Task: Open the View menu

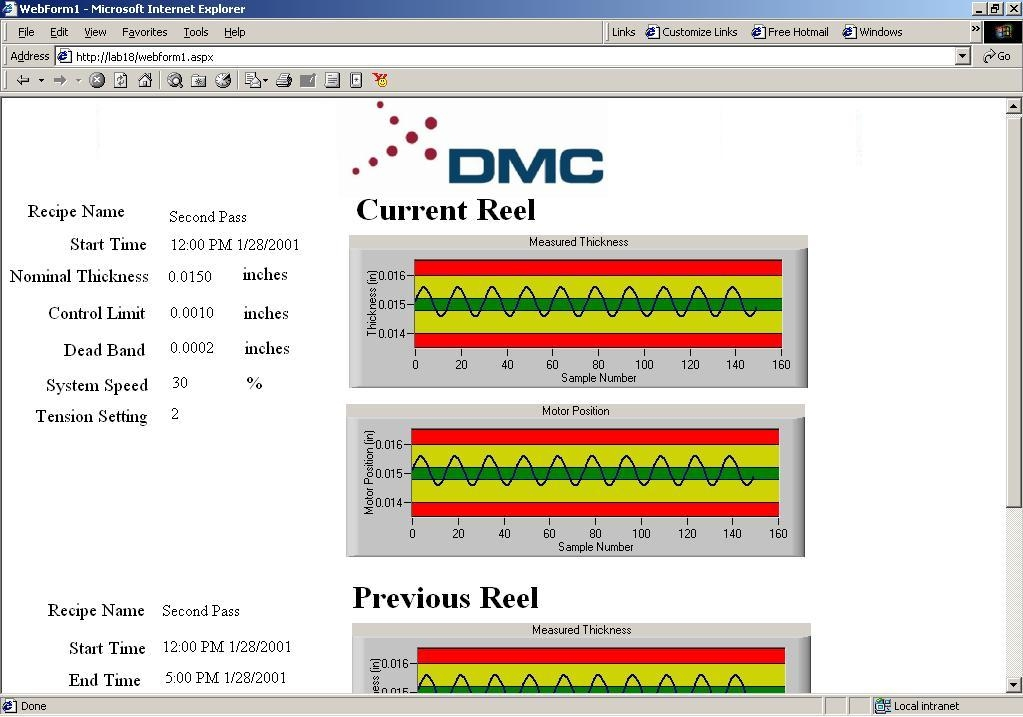Action: pos(95,32)
